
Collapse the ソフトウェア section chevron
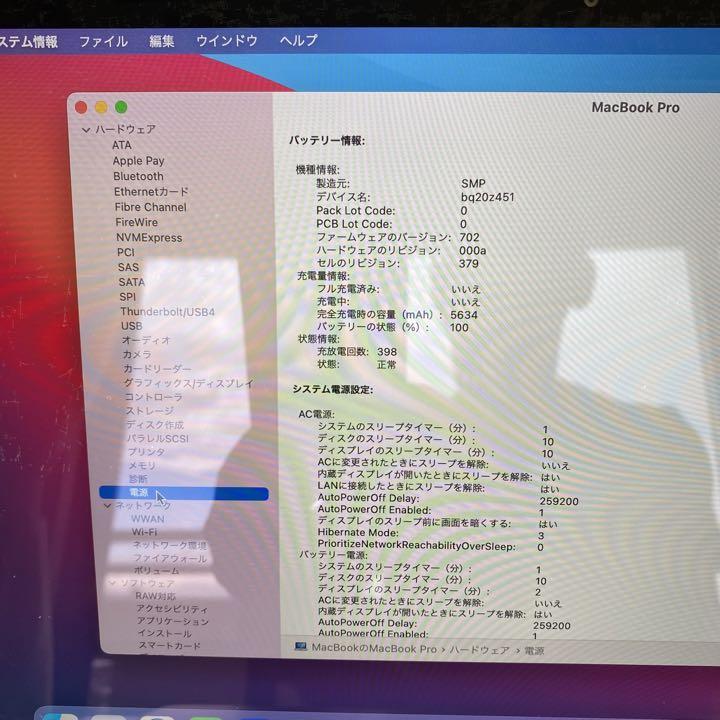112,583
